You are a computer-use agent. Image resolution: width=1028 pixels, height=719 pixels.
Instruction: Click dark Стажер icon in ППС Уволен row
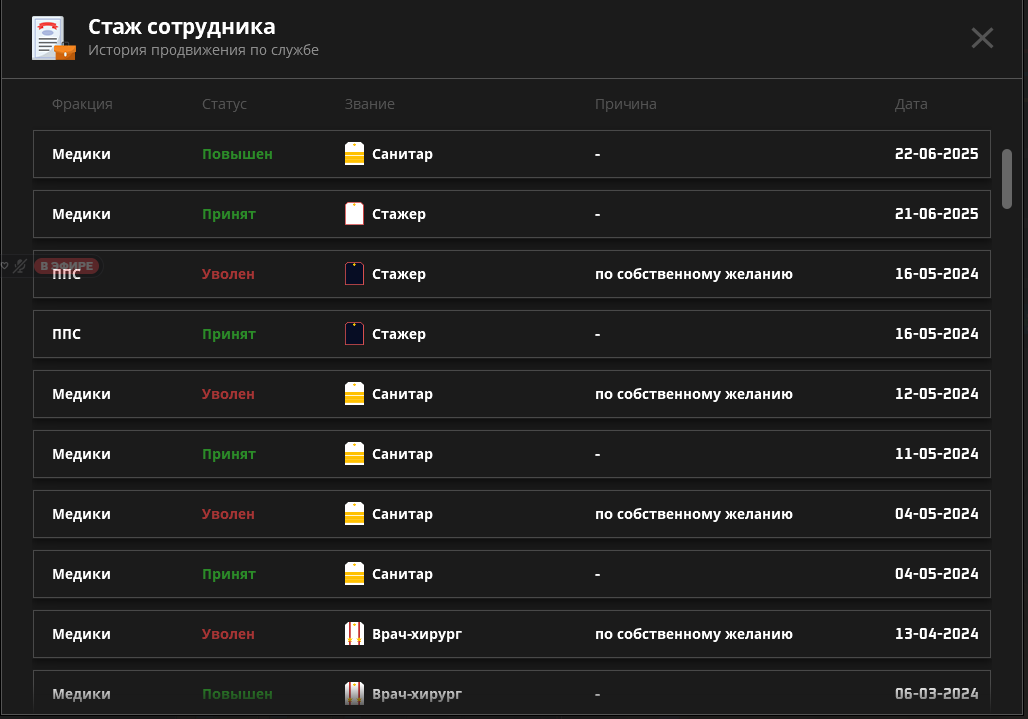pyautogui.click(x=354, y=274)
